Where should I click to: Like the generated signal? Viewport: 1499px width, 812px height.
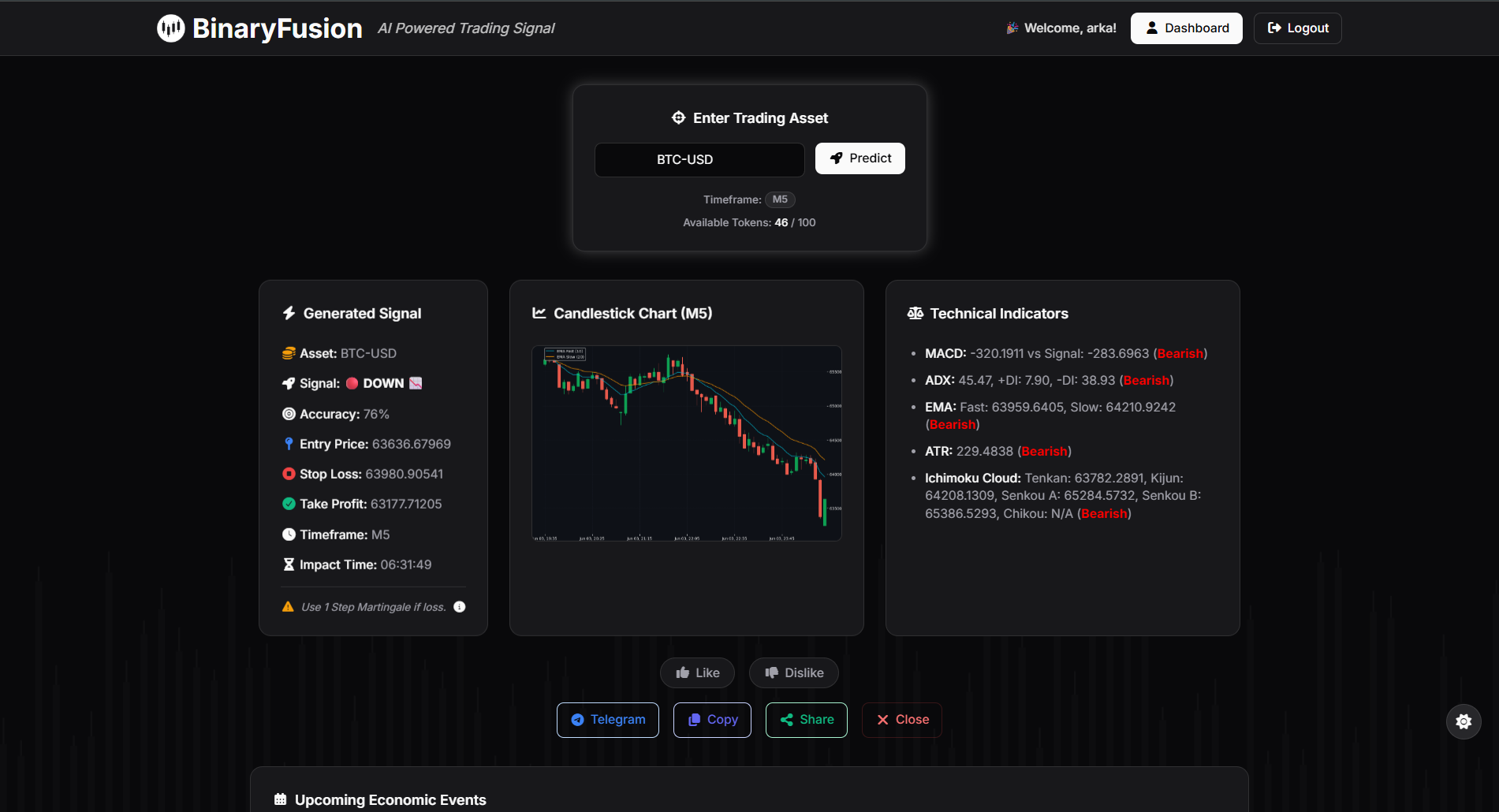[x=697, y=673]
